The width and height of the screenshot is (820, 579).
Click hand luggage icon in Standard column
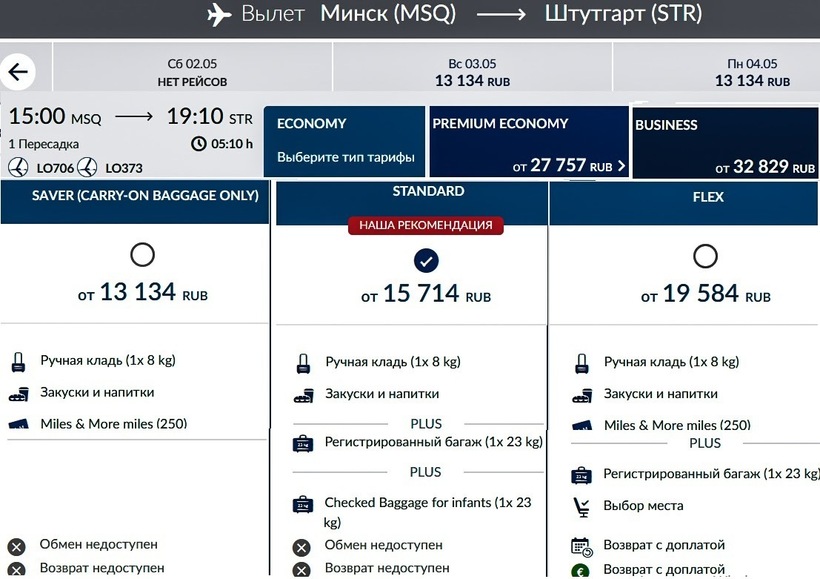tap(303, 364)
